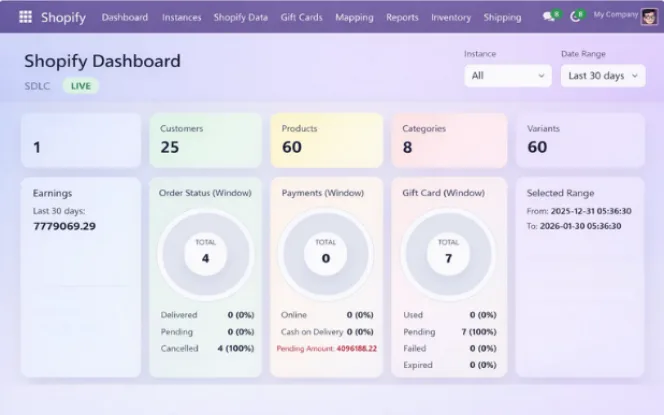Click the Selected Range heading
Image resolution: width=664 pixels, height=415 pixels.
[560, 193]
